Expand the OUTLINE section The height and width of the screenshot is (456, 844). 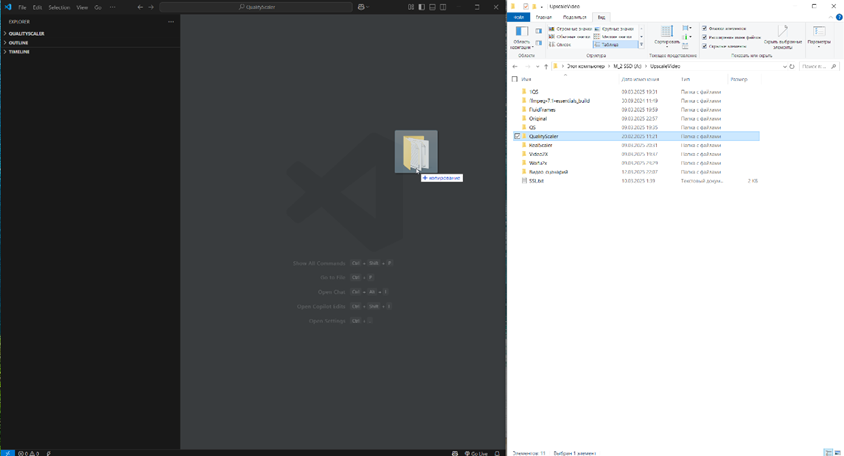tap(90, 43)
